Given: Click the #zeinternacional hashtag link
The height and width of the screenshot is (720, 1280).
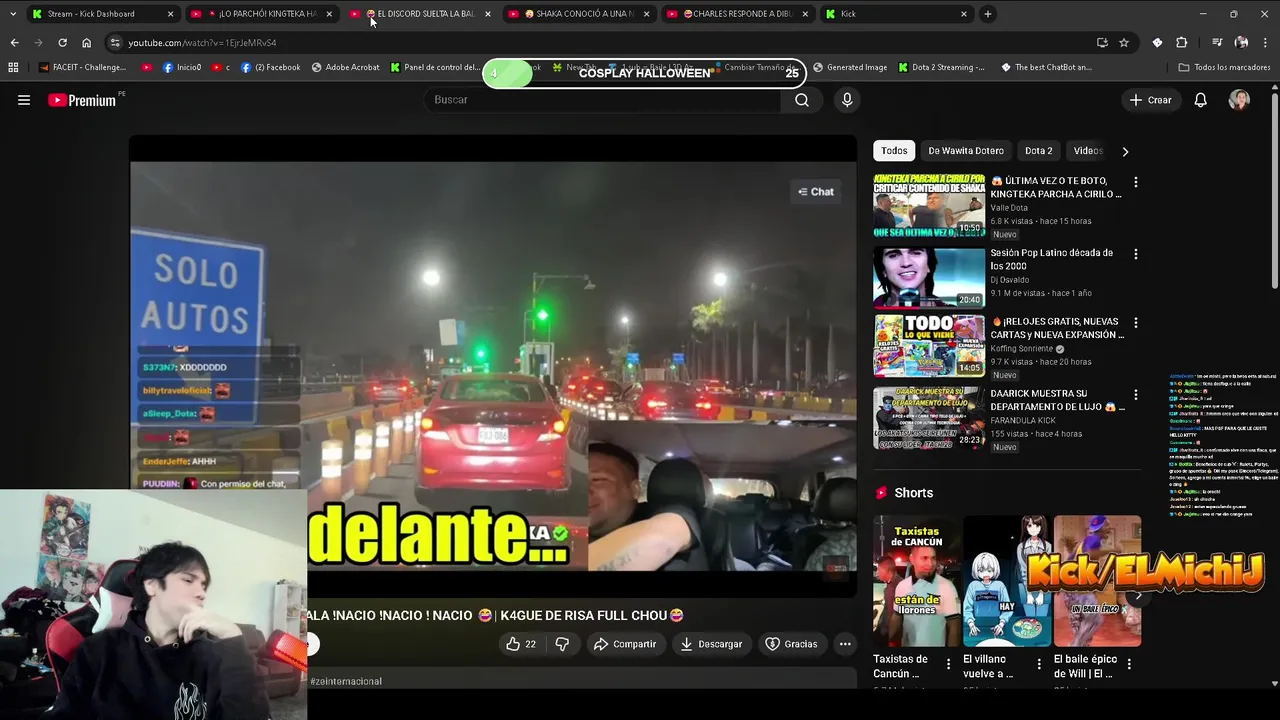Looking at the screenshot, I should 346,681.
